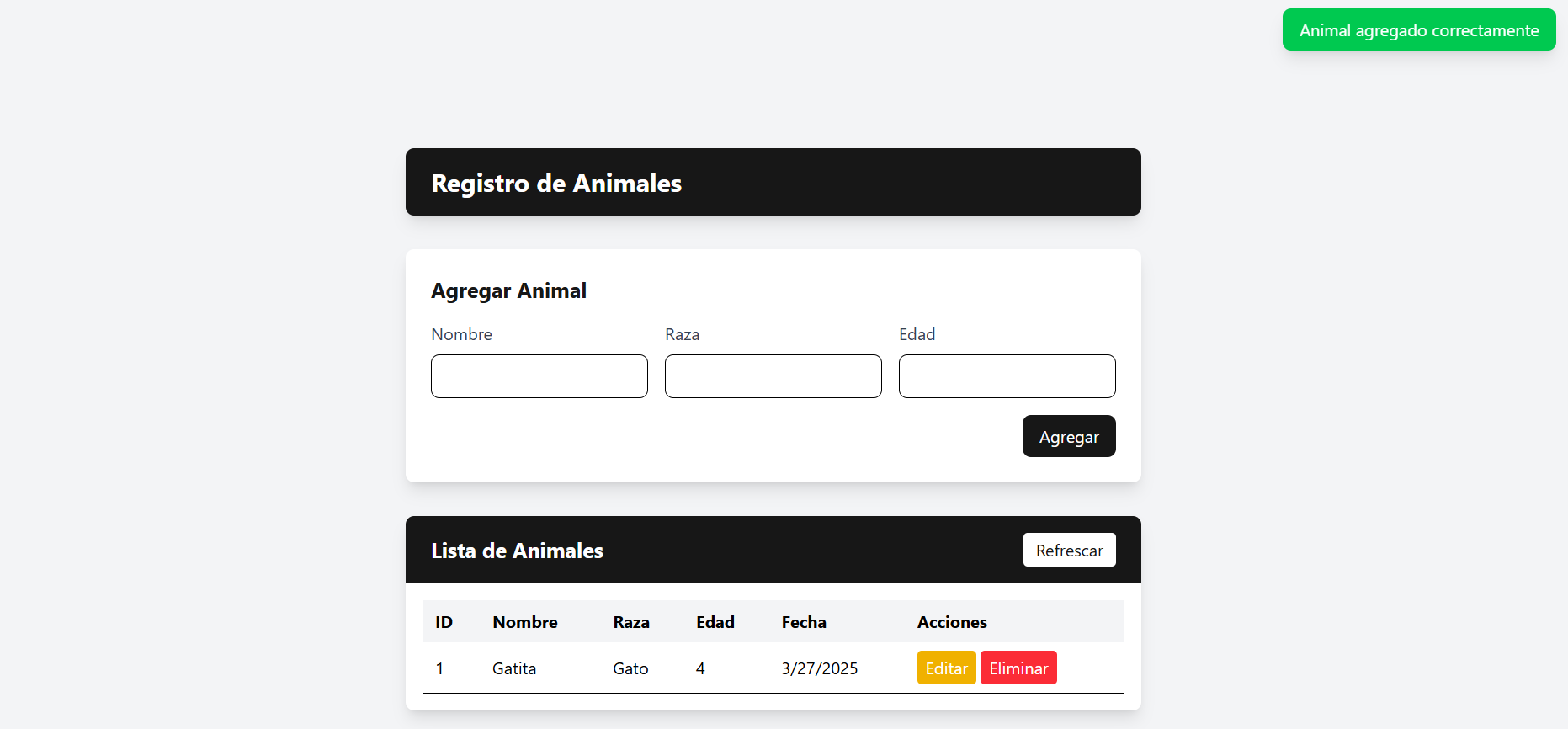Click the Raza label above the form field
Viewport: 1568px width, 729px height.
pyautogui.click(x=682, y=334)
